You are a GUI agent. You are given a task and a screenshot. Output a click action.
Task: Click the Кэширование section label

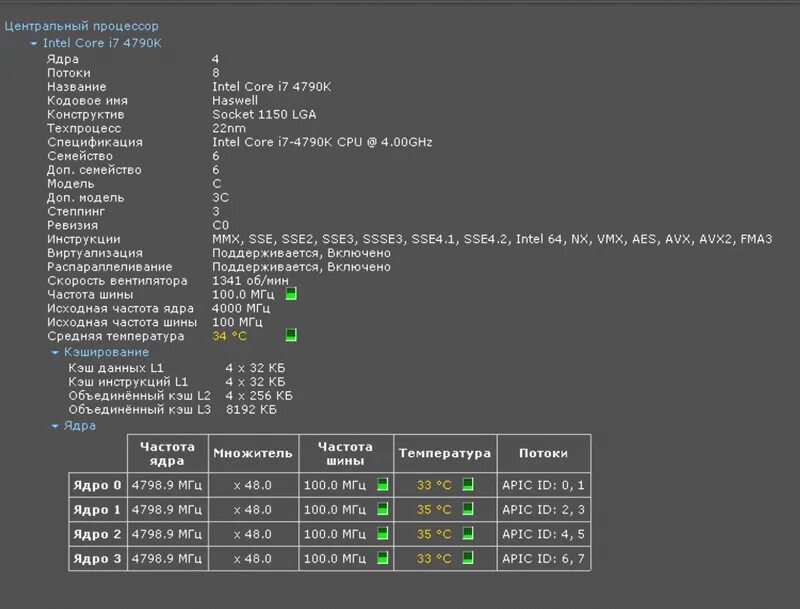pos(106,352)
